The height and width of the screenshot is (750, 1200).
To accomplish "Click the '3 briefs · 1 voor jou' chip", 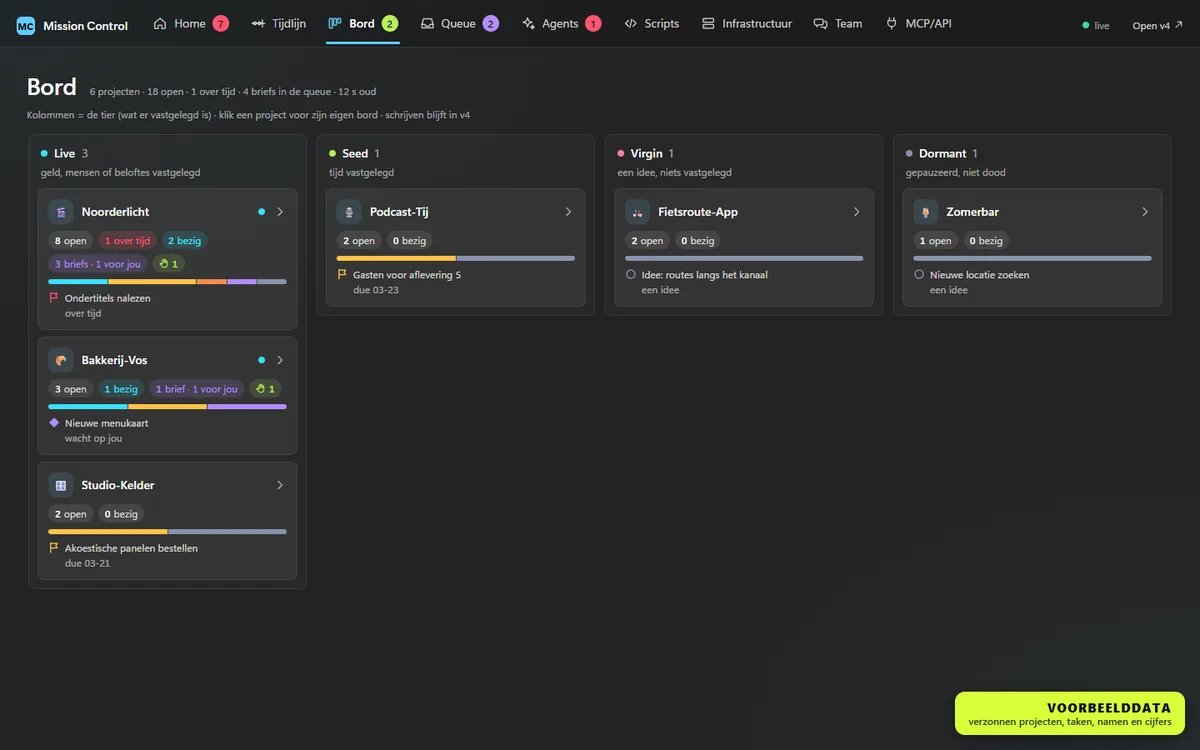I will tap(97, 264).
